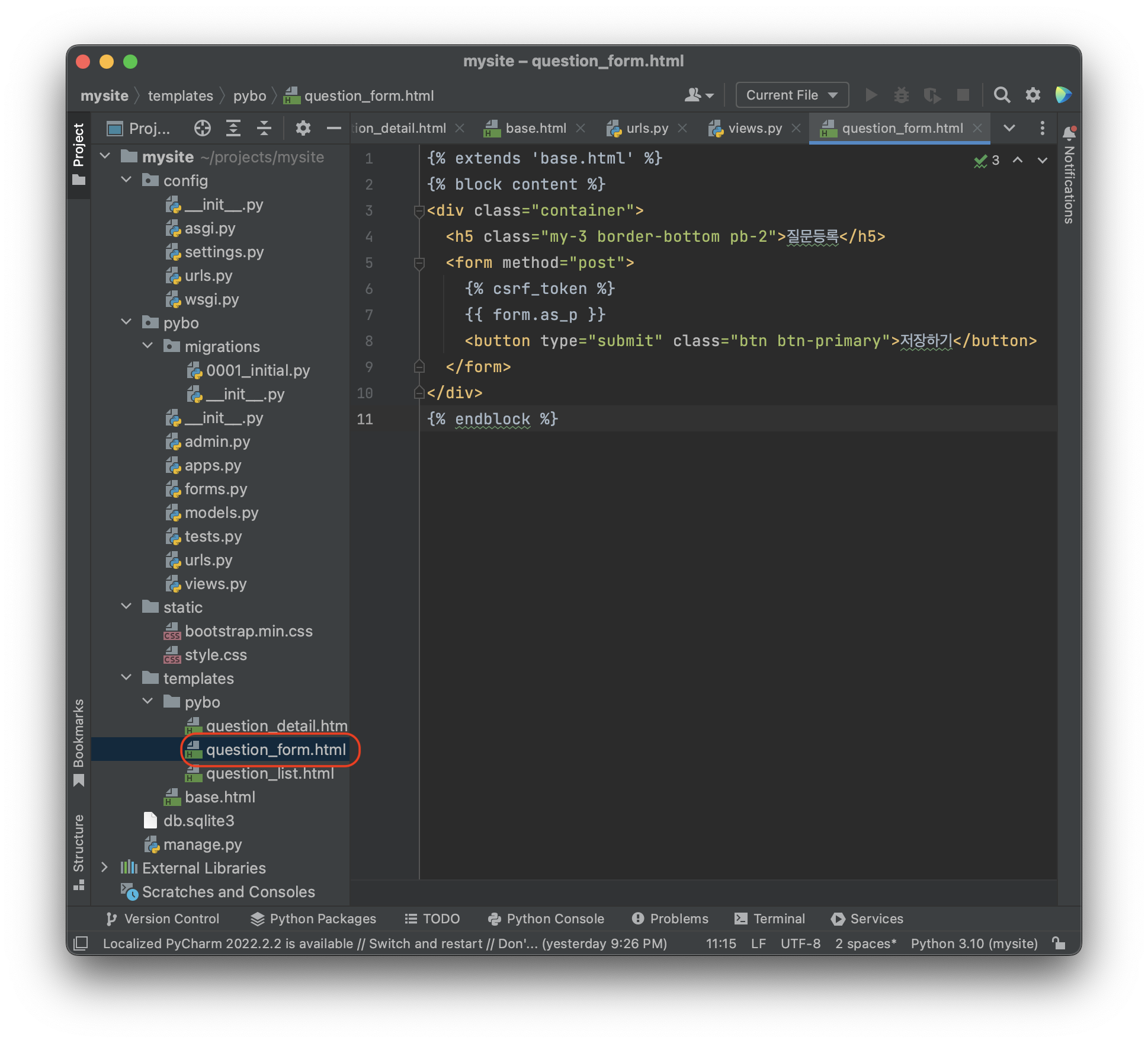
Task: Click Python 3.10 (mysite) interpreter in status bar
Action: pos(974,943)
